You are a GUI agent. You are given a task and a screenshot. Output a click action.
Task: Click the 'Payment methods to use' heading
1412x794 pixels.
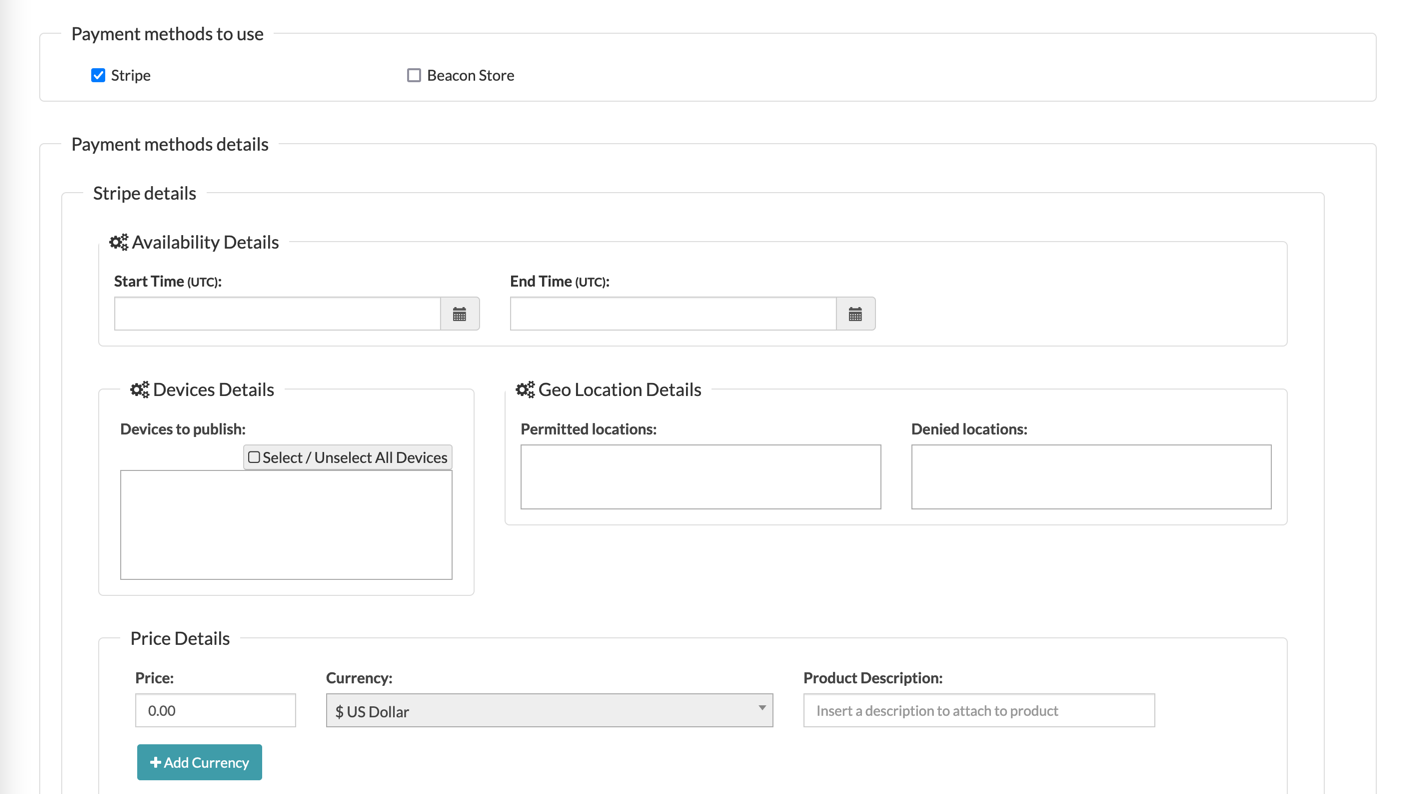(x=167, y=34)
